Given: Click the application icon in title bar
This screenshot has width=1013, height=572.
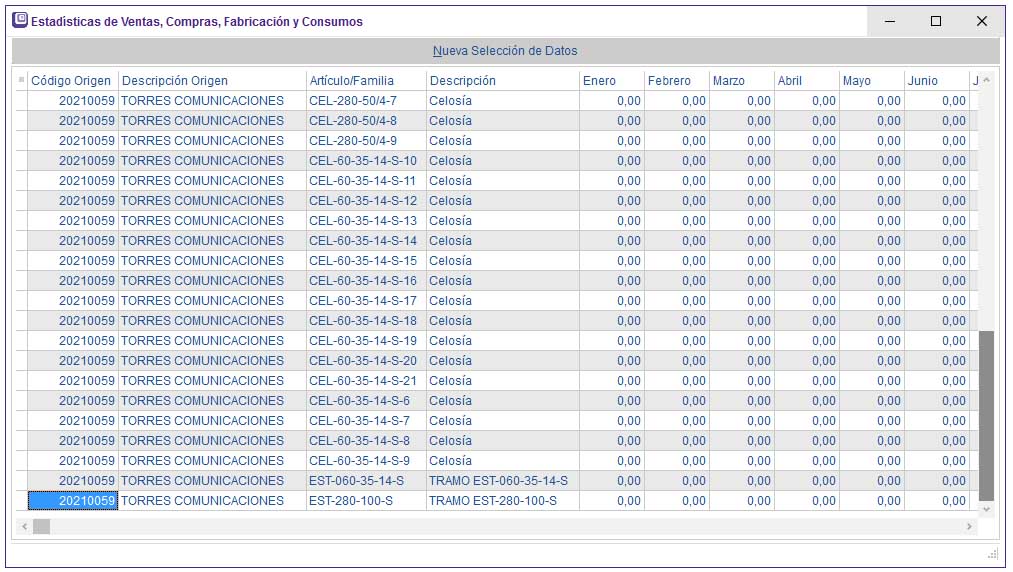Looking at the screenshot, I should coord(19,21).
